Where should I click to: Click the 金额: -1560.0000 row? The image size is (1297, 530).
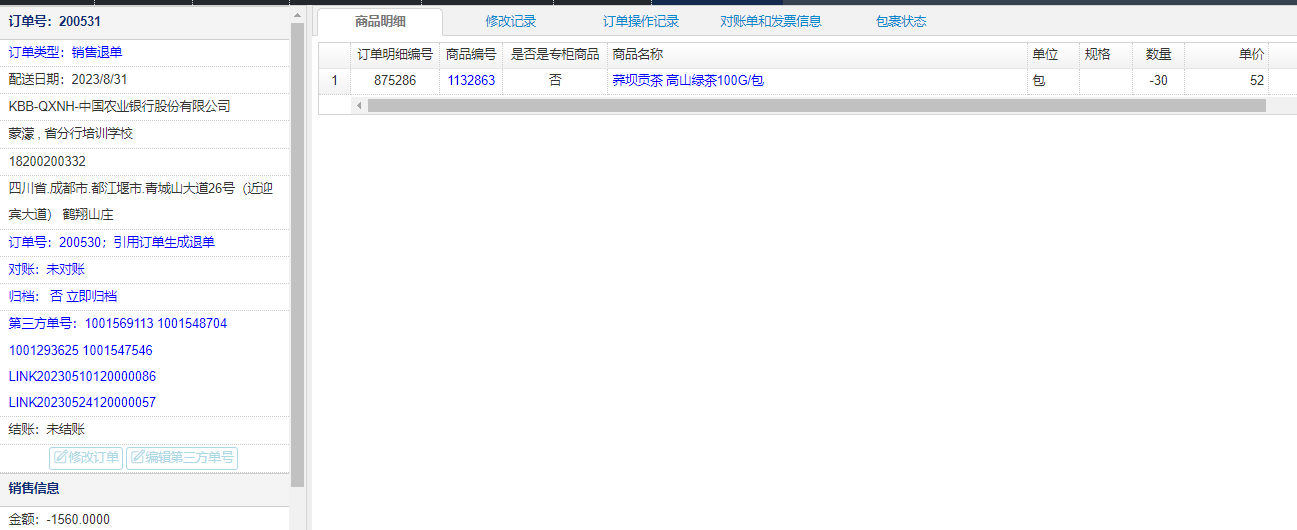click(x=145, y=519)
